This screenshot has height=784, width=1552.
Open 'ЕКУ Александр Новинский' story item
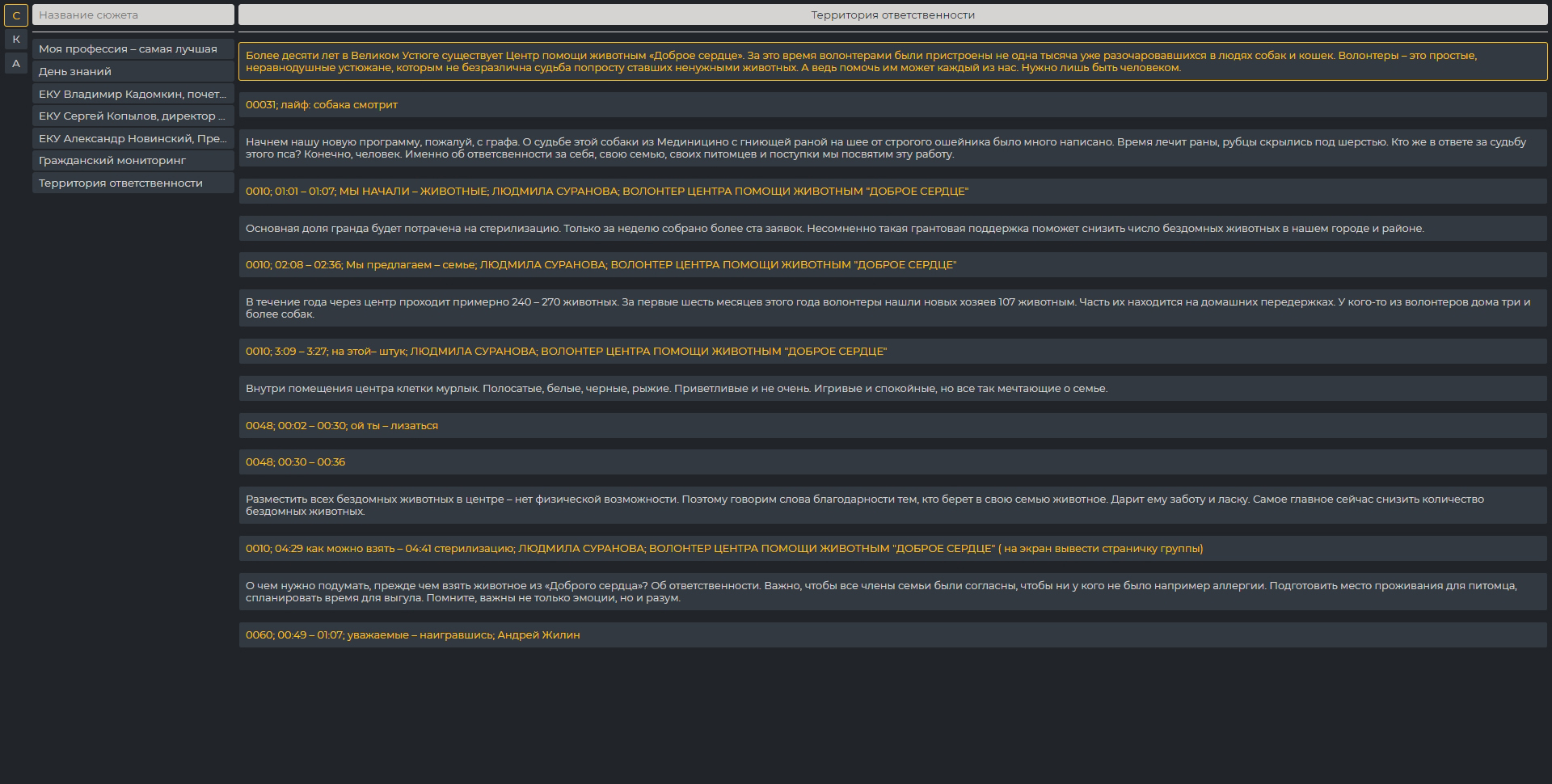[x=133, y=139]
